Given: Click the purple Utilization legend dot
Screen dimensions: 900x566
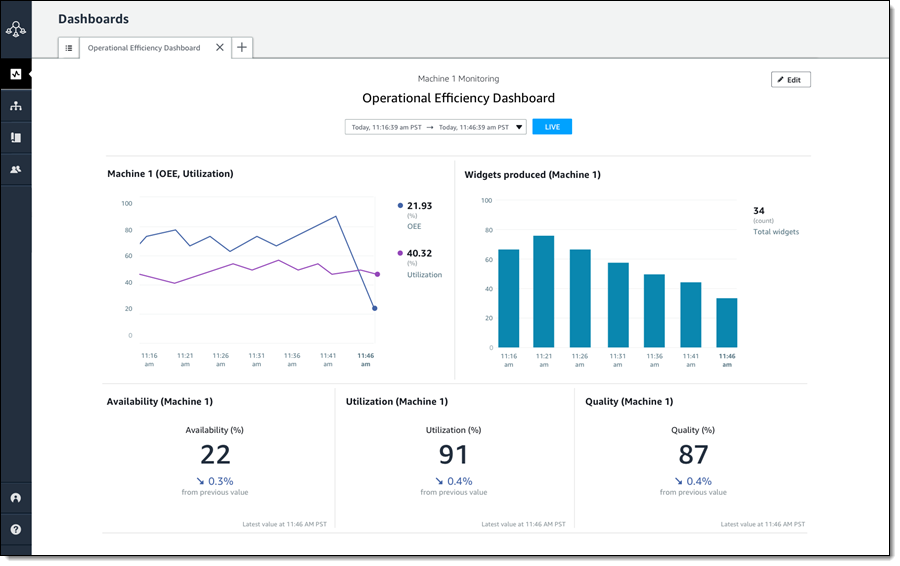Looking at the screenshot, I should pos(400,254).
